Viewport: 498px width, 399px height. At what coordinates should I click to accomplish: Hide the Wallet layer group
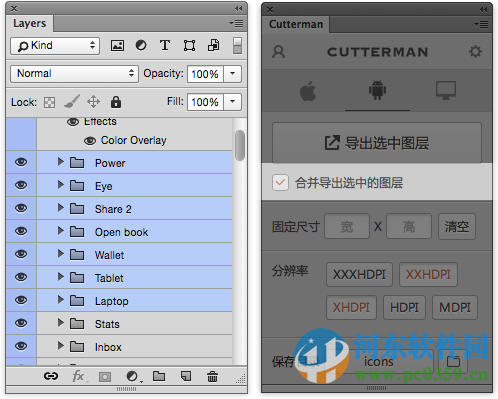click(21, 254)
